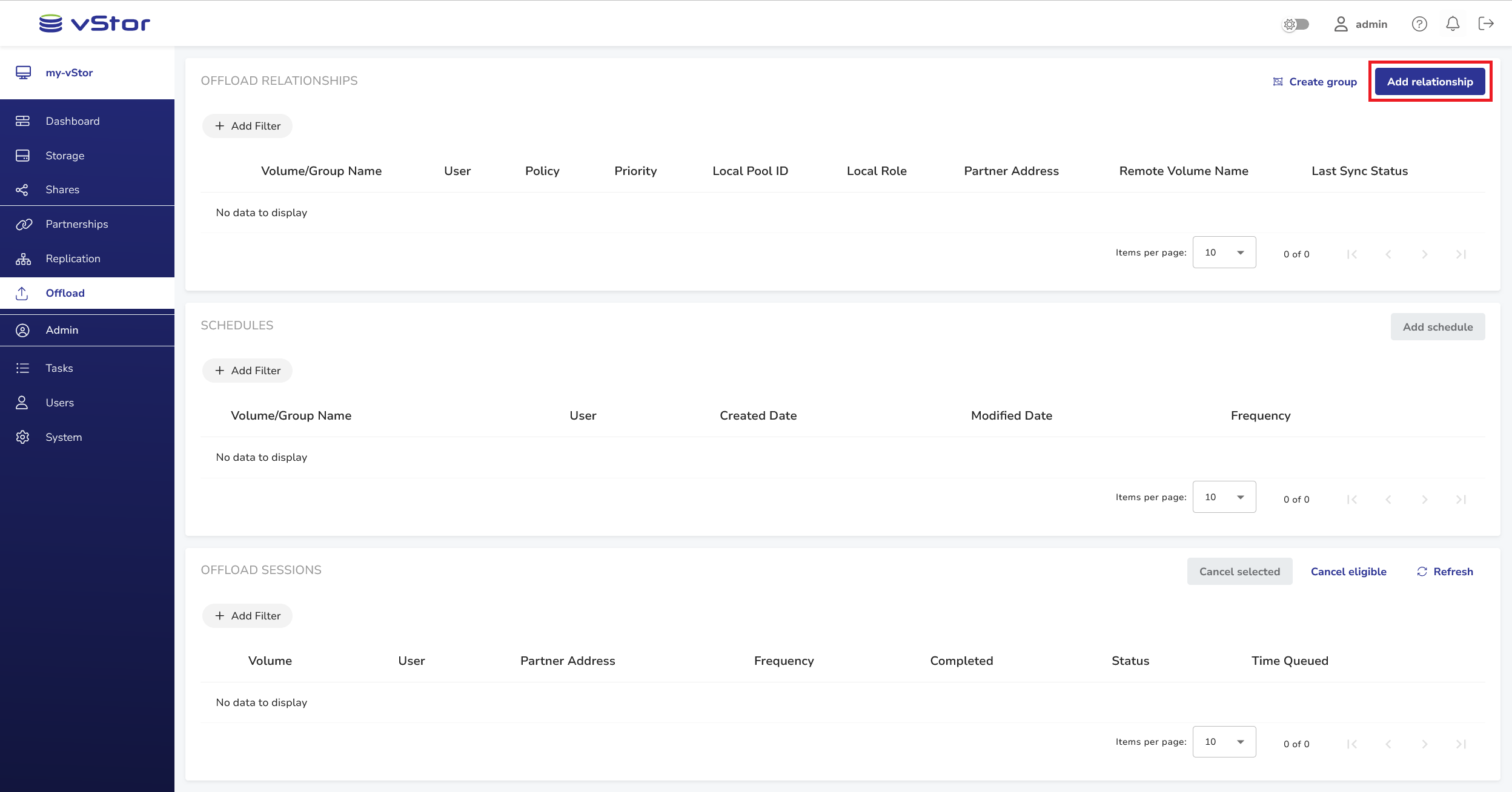Go to Storage in sidebar
Screen dimensions: 1512x792
tap(64, 156)
